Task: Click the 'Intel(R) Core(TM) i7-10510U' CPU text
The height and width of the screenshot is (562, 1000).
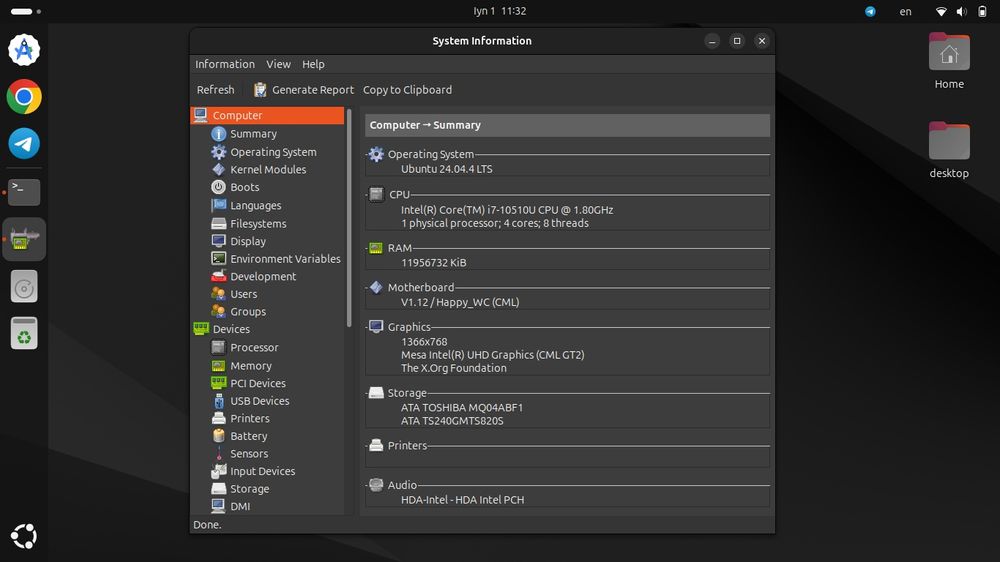Action: click(x=507, y=210)
